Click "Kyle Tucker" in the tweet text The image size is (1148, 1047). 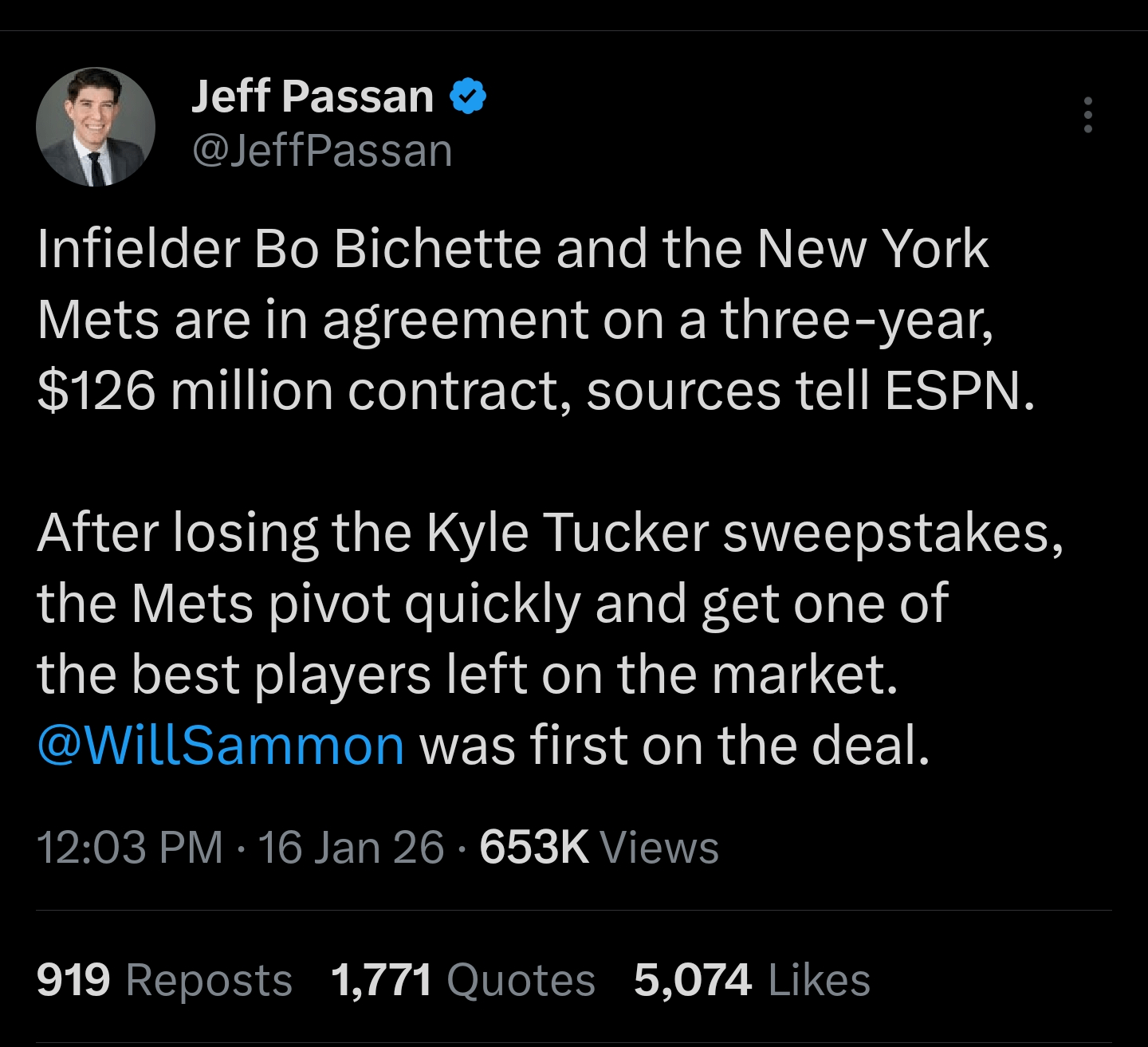click(568, 532)
